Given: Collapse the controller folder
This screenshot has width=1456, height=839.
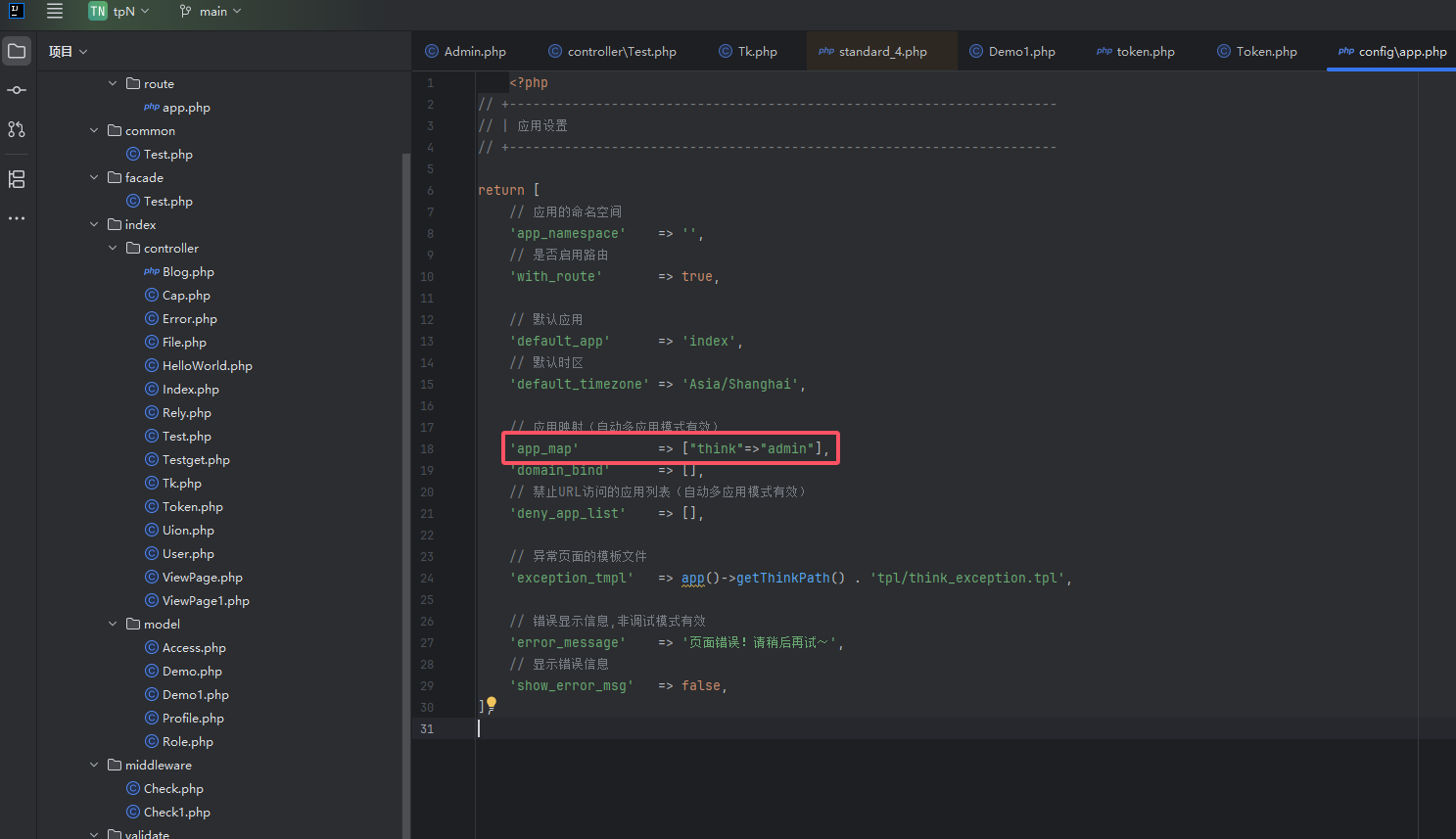Looking at the screenshot, I should (113, 249).
